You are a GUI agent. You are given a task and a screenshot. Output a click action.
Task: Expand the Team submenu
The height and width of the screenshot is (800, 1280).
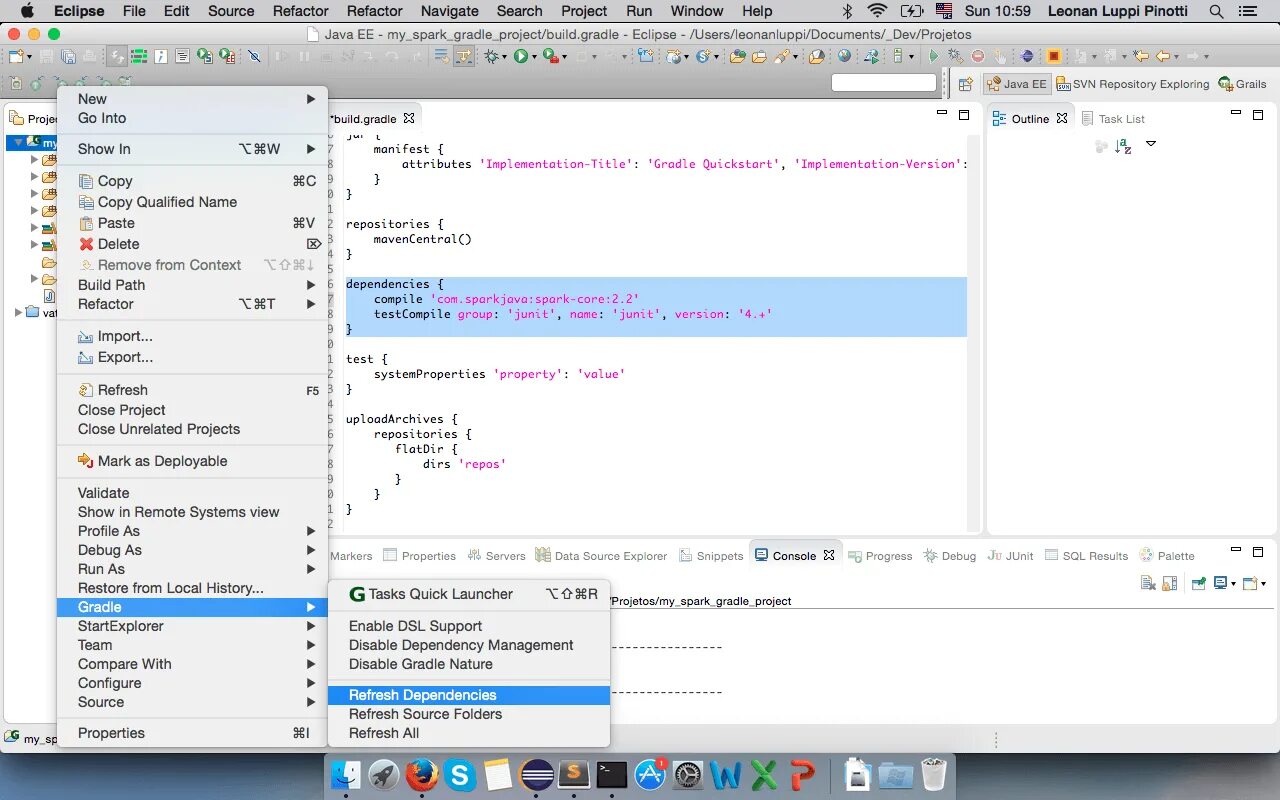(192, 645)
